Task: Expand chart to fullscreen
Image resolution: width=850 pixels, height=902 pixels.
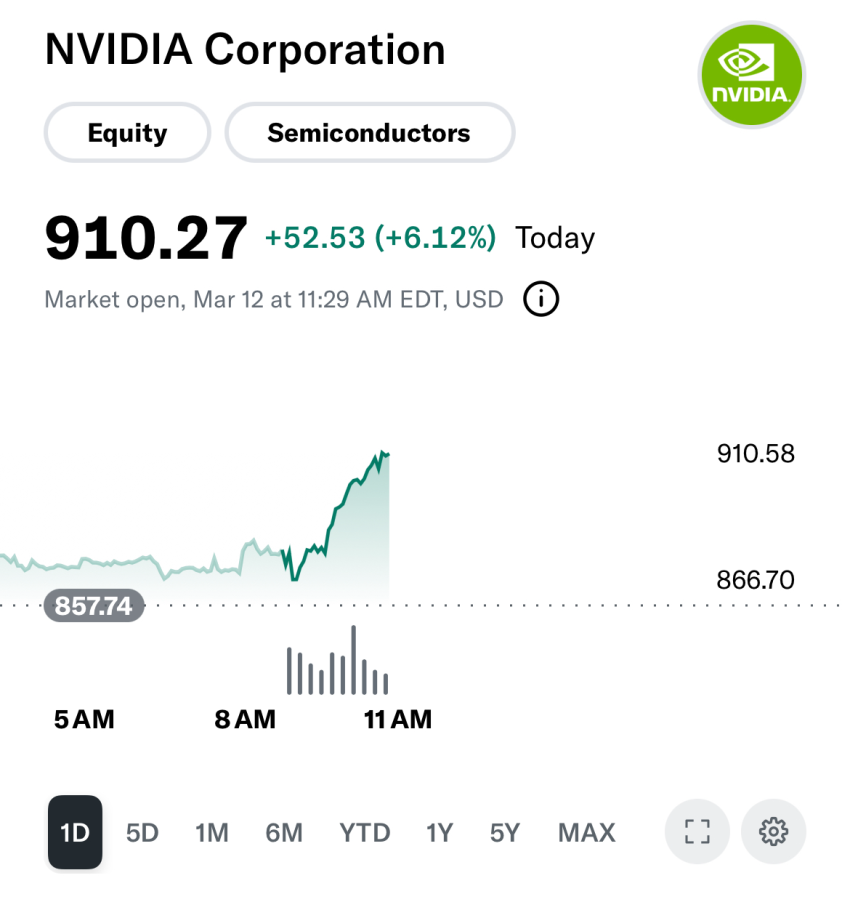Action: [x=697, y=831]
